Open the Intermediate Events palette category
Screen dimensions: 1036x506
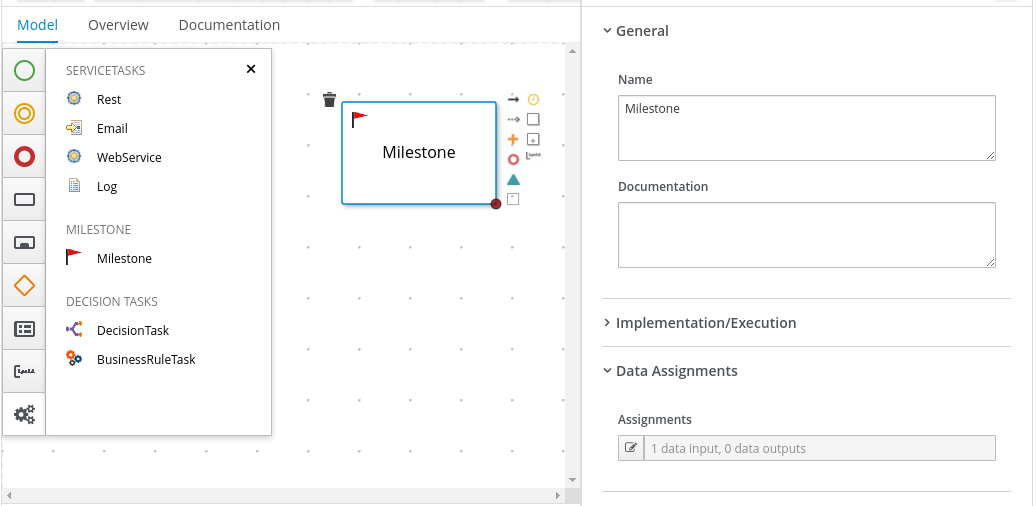click(x=24, y=113)
